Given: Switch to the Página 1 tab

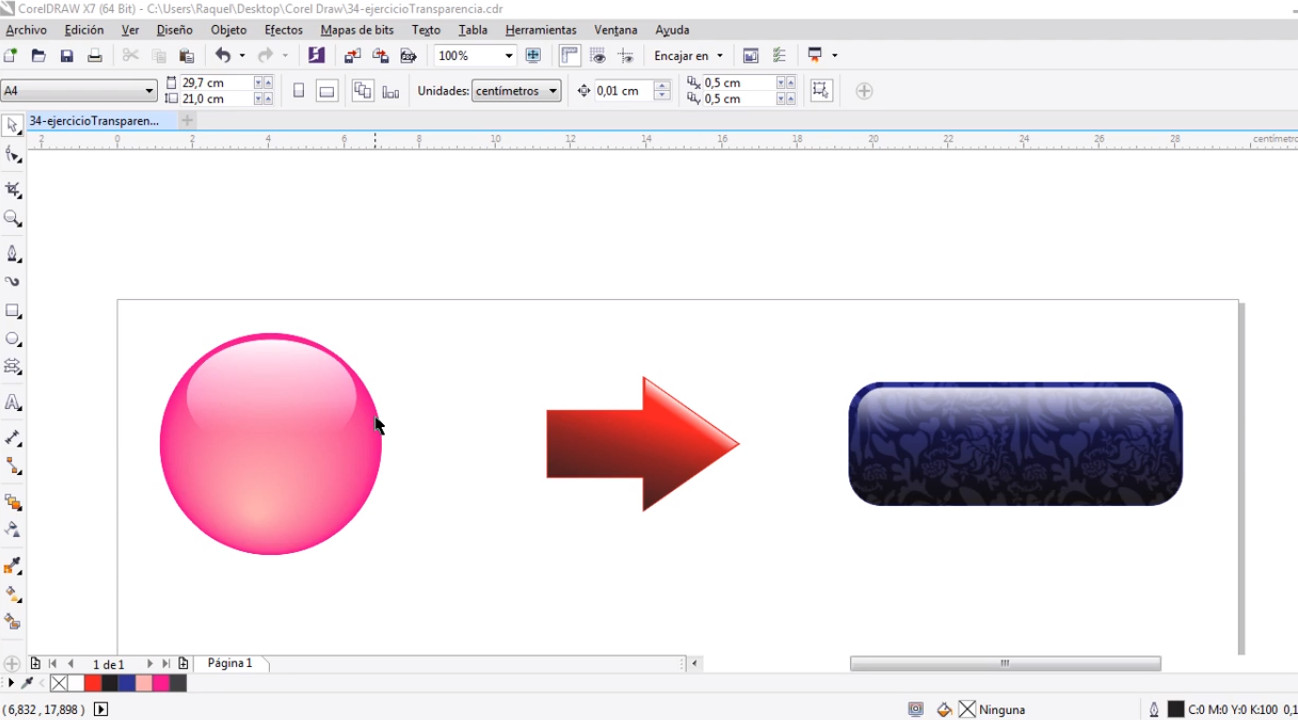Looking at the screenshot, I should tap(229, 662).
